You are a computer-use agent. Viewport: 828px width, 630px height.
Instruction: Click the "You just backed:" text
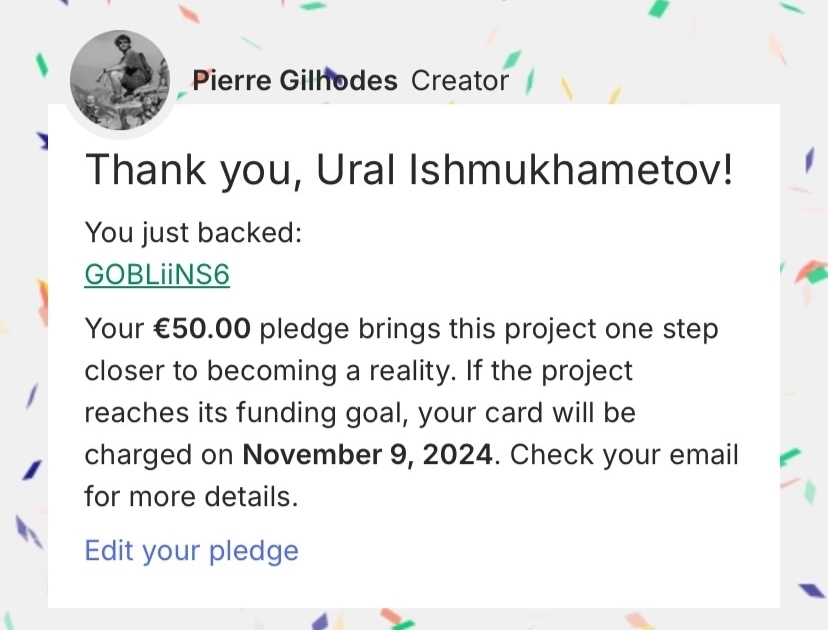click(193, 233)
